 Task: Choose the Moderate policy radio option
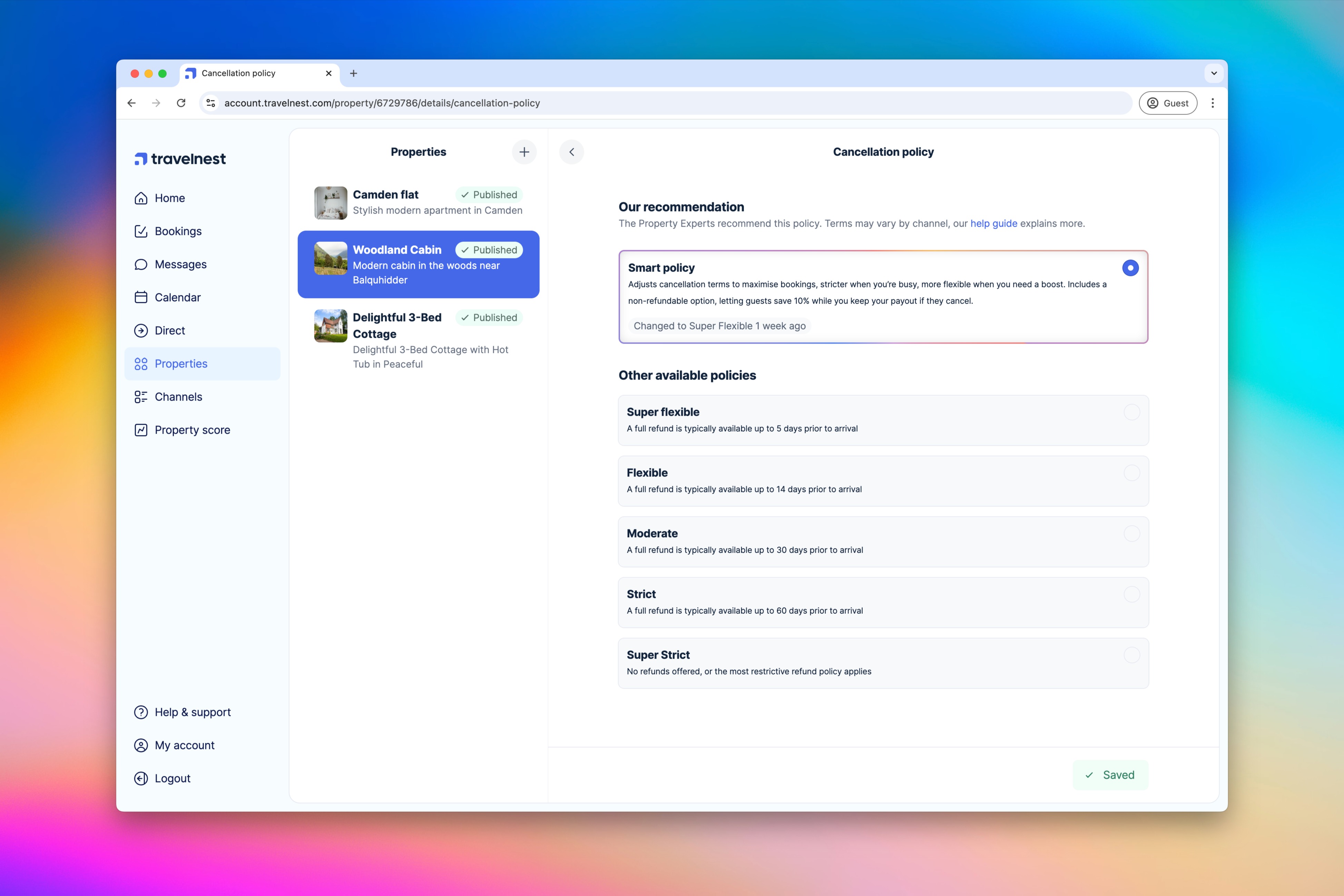pyautogui.click(x=1131, y=534)
